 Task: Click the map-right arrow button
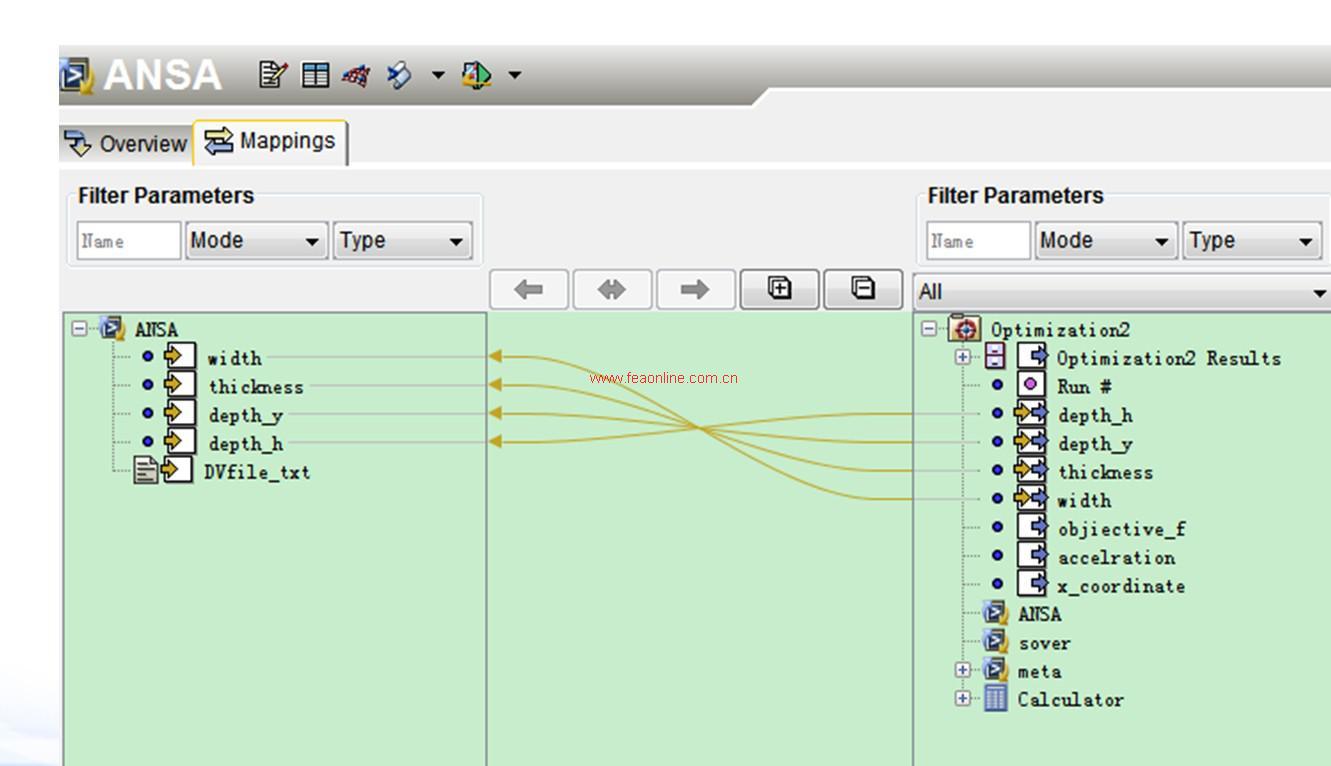[695, 290]
